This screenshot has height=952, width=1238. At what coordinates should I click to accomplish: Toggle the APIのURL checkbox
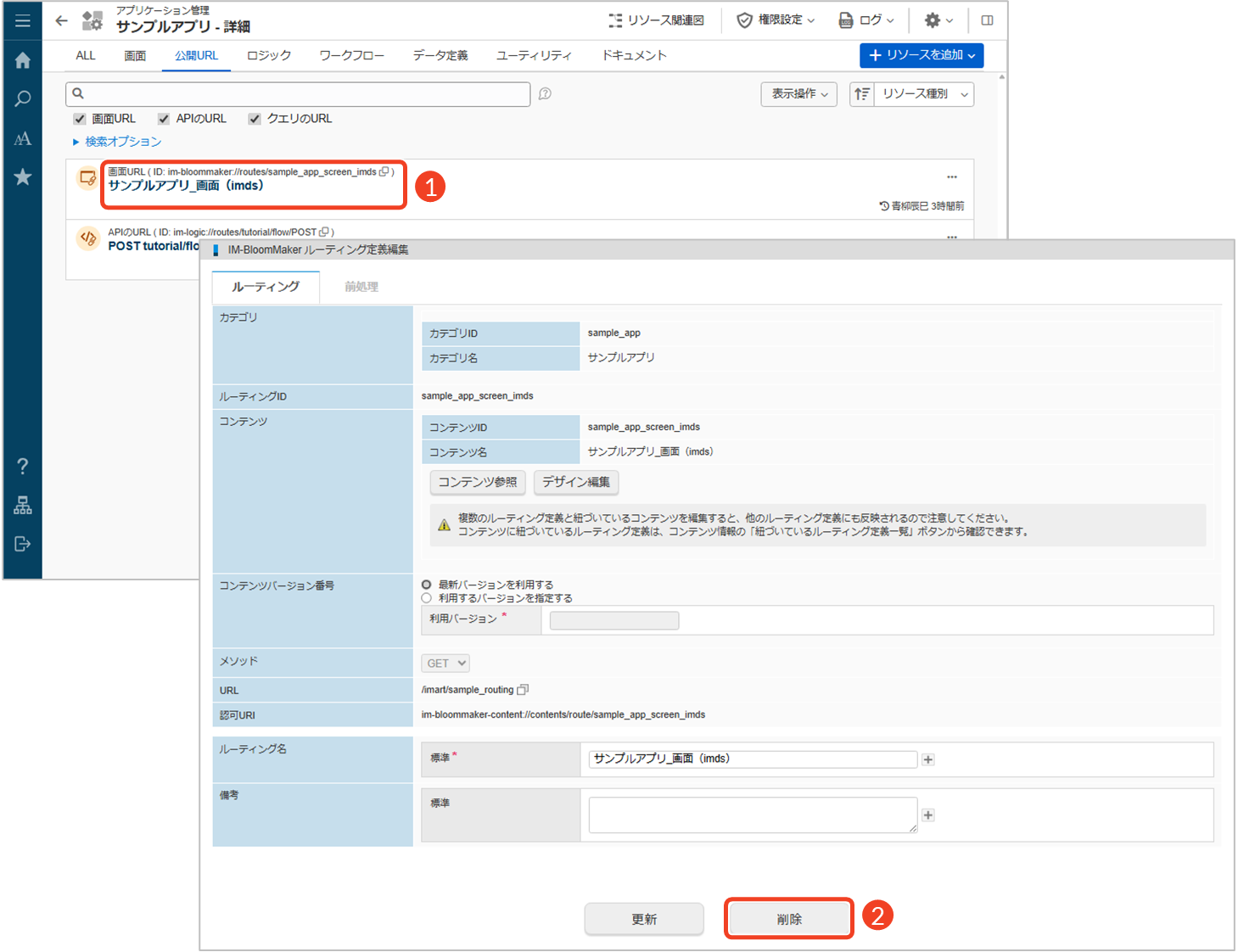[x=164, y=119]
